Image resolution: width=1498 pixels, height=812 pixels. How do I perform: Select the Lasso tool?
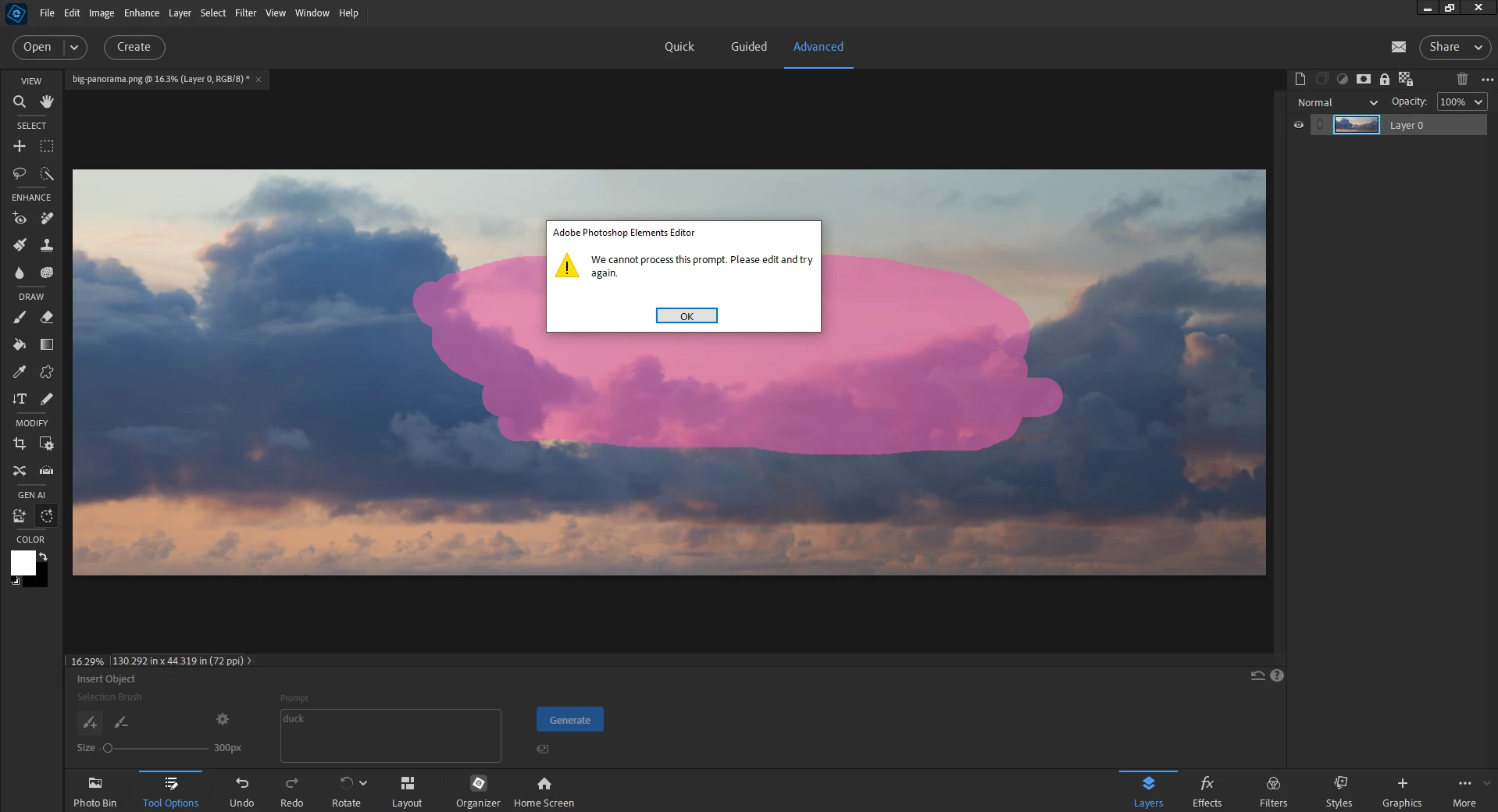(20, 173)
